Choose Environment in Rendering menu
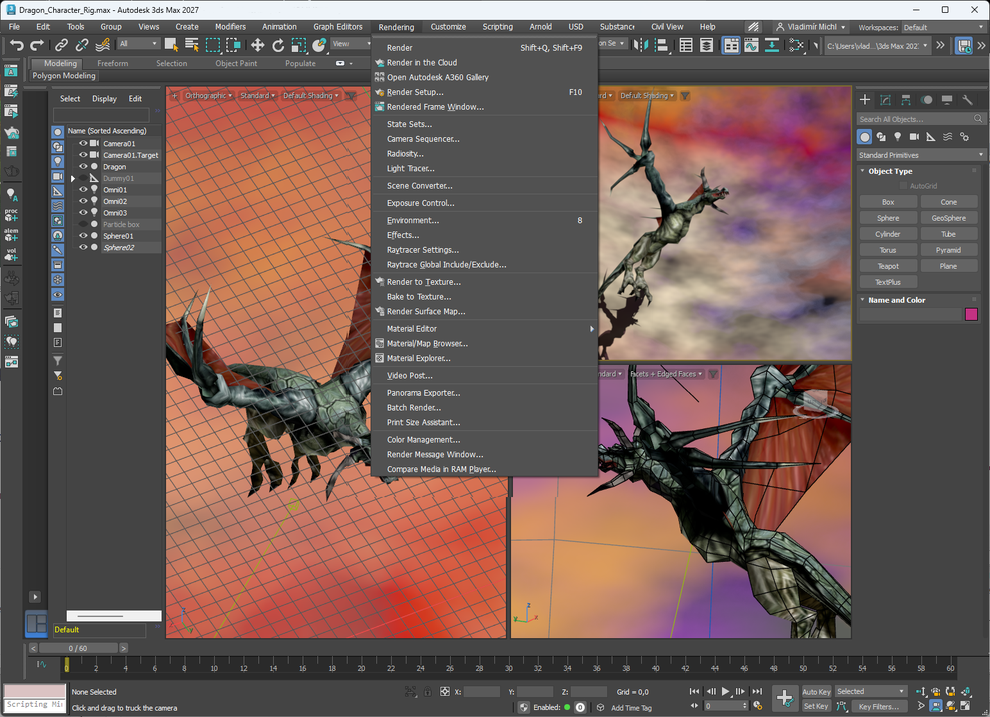990x717 pixels. pos(484,220)
